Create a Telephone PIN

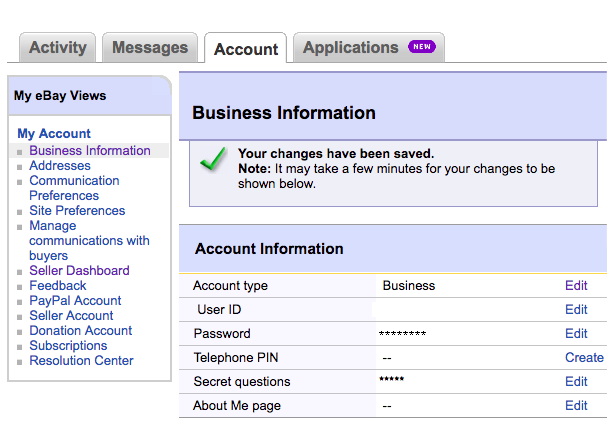tap(584, 358)
